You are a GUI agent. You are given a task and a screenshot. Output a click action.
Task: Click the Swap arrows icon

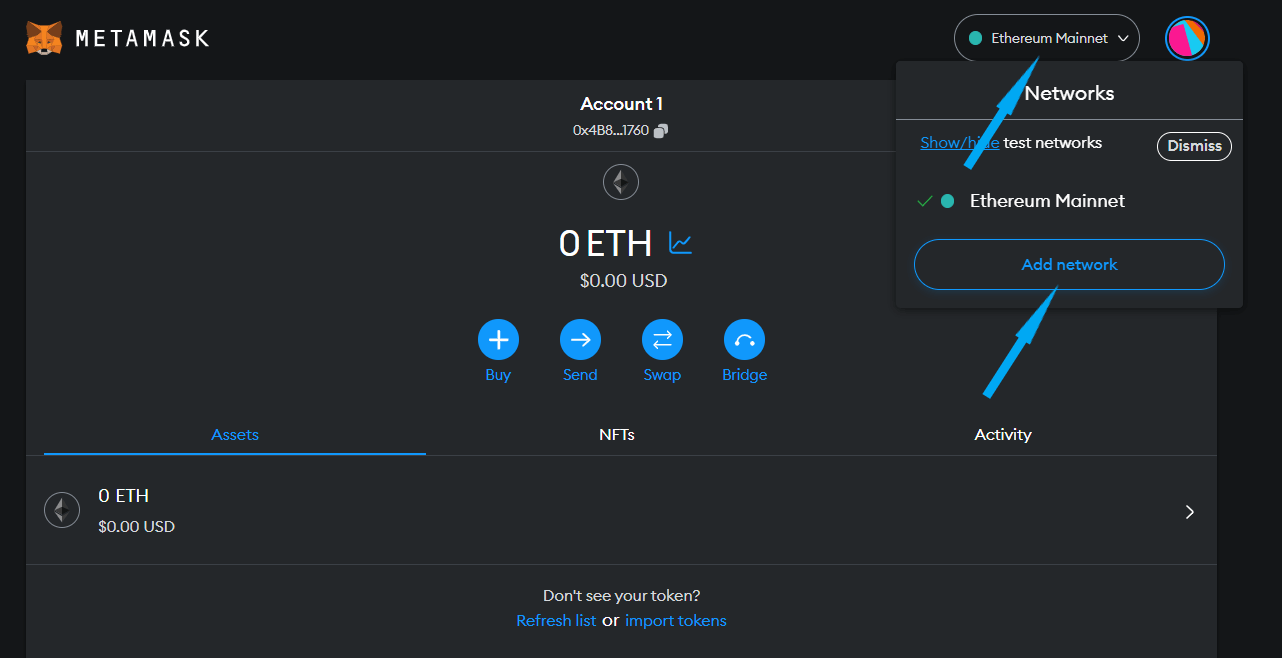pos(662,340)
